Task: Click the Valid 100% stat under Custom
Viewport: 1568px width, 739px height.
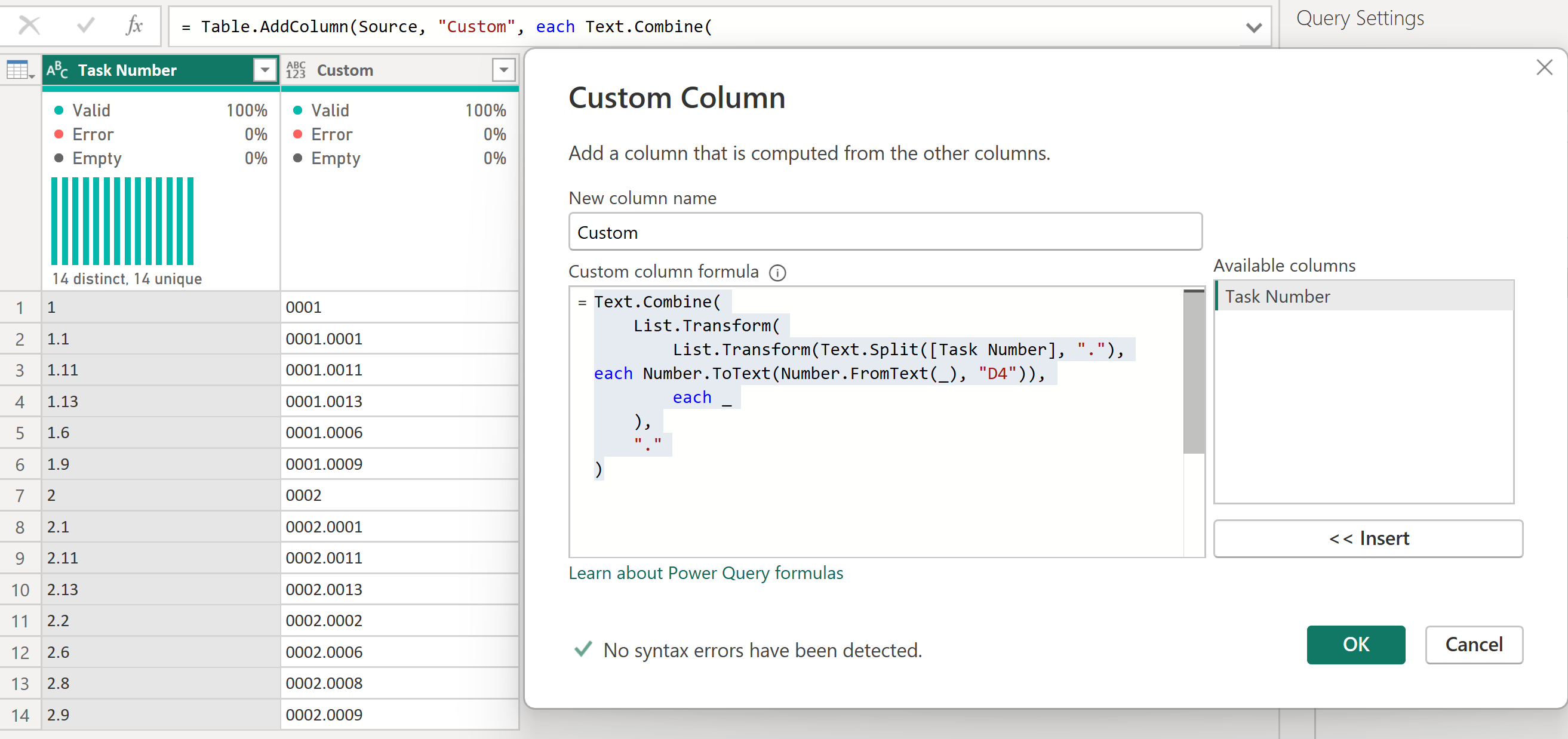Action: 399,110
